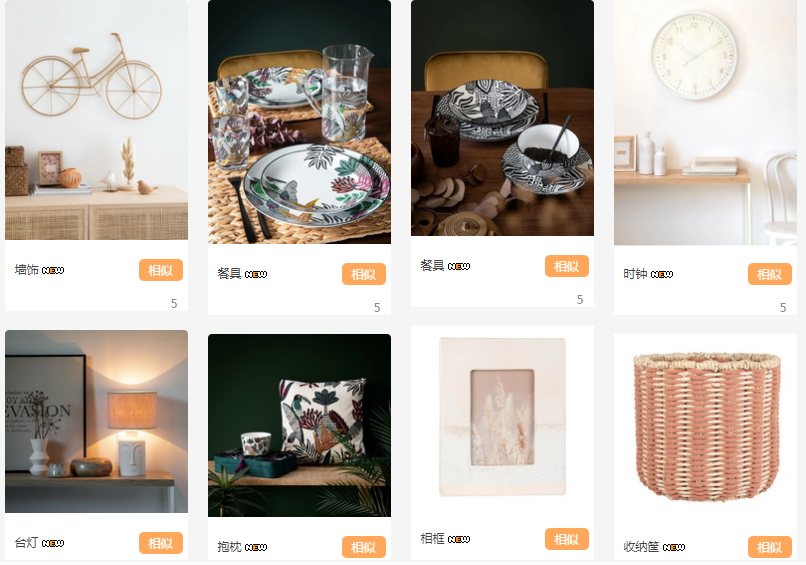The width and height of the screenshot is (806, 565).
Task: View the black and white tableware image
Action: pos(502,118)
